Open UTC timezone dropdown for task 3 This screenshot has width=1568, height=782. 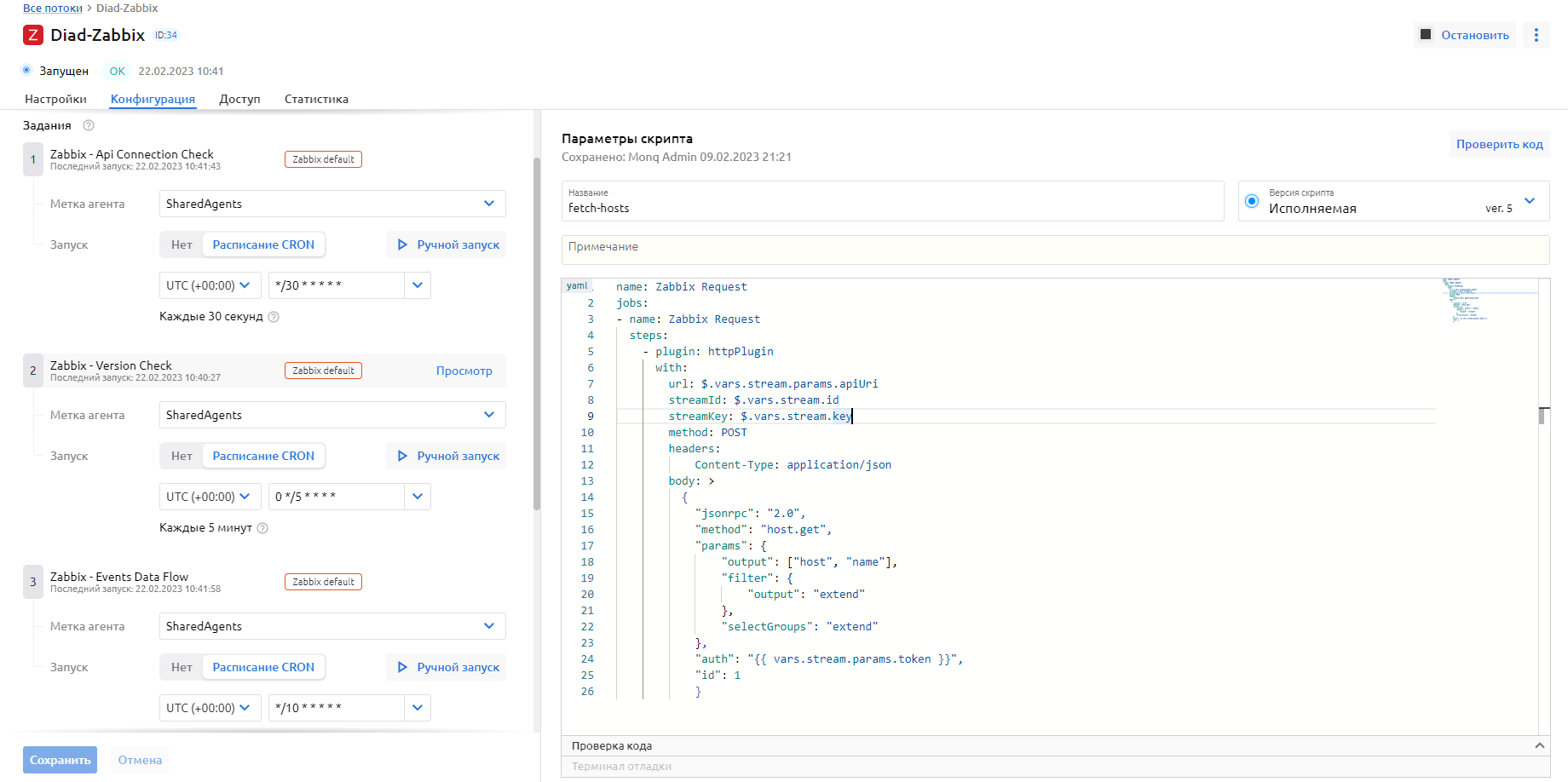pos(210,708)
